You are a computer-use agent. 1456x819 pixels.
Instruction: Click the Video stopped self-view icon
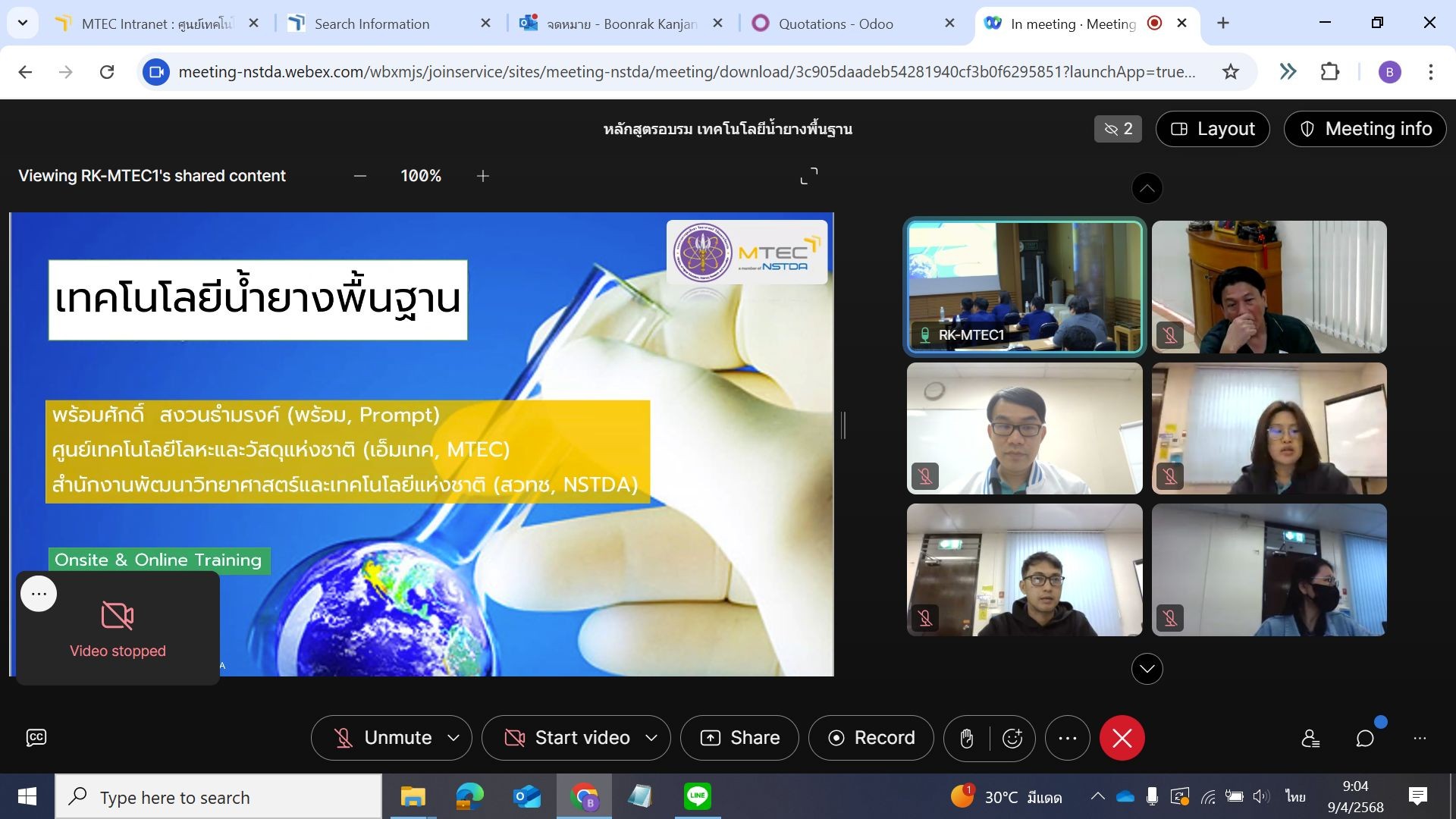coord(118,616)
